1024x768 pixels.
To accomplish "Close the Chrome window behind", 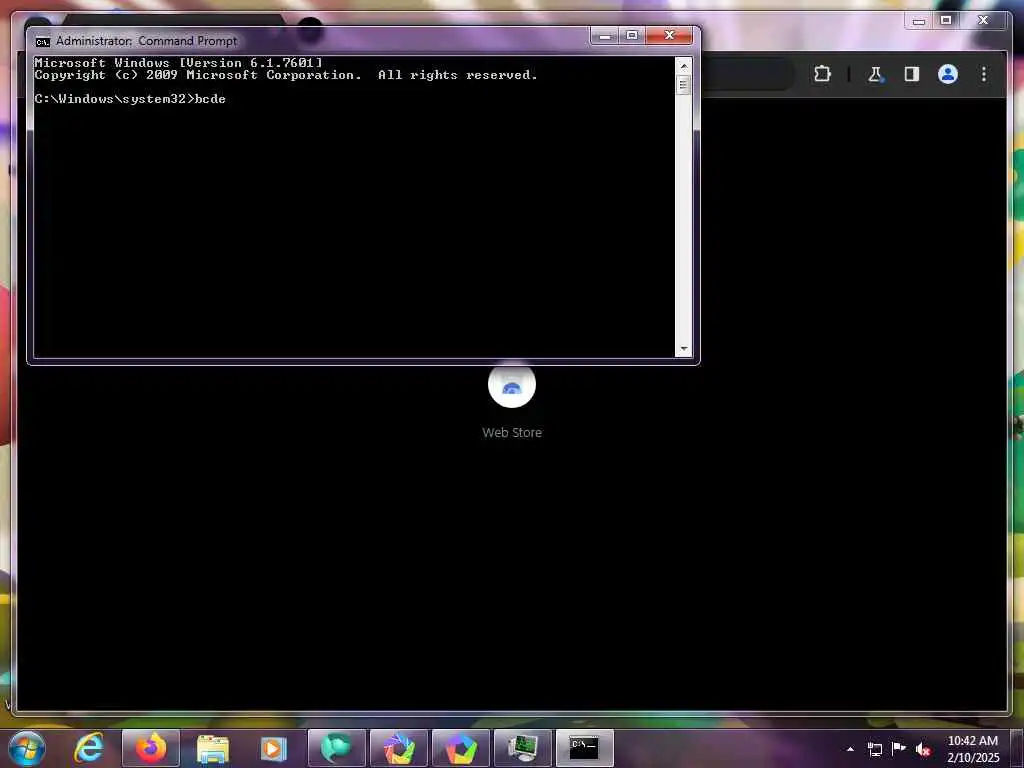I will 983,21.
